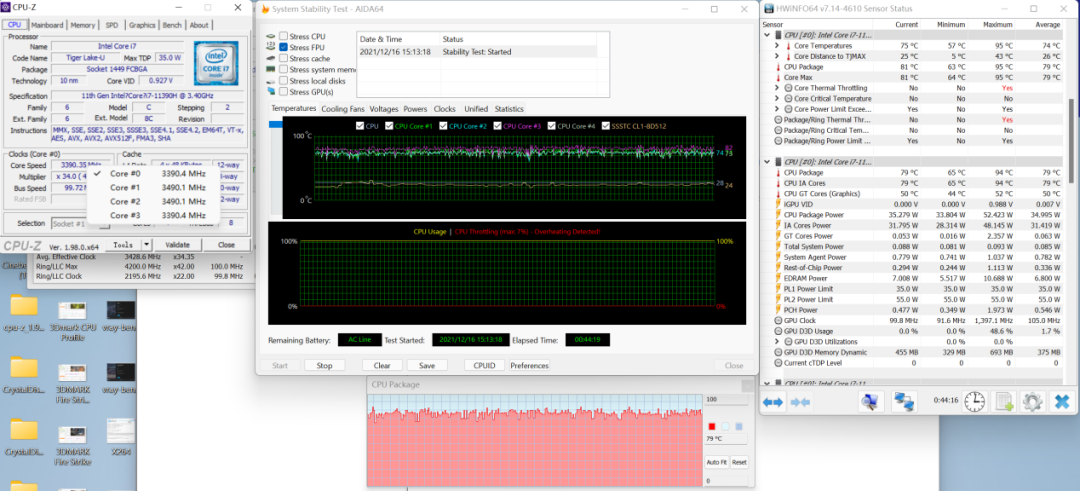The image size is (1080, 491).
Task: Toggle CPU Core #1 graph checkbox
Action: 390,126
